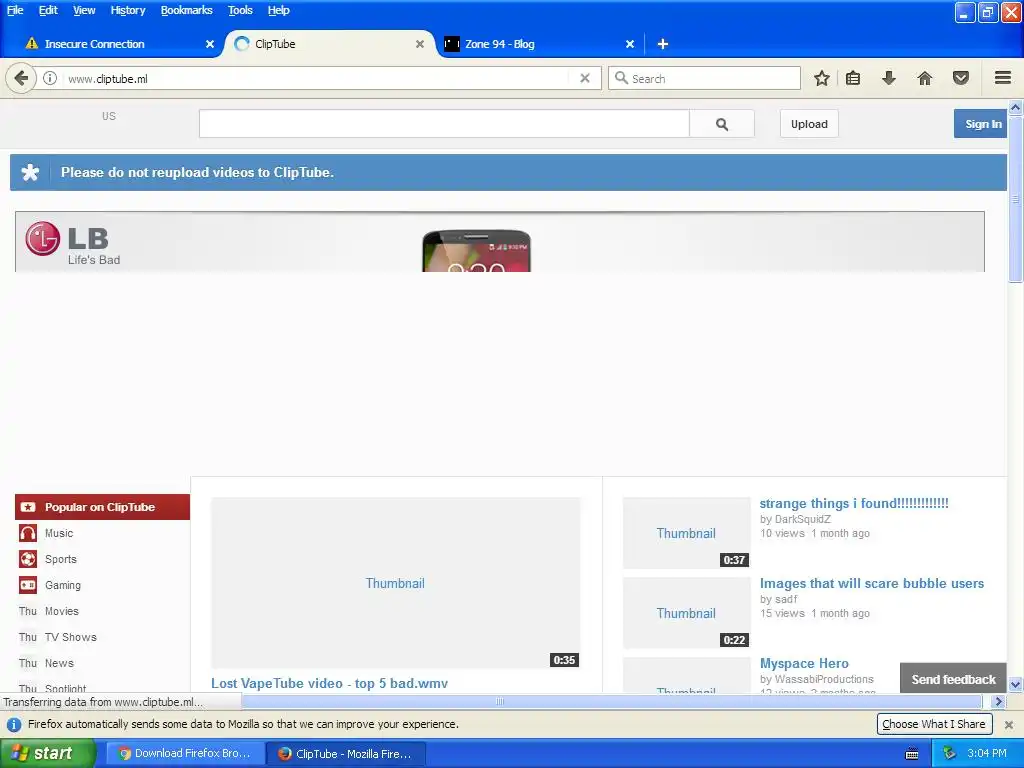Image resolution: width=1024 pixels, height=768 pixels.
Task: Click the vertical scrollbar up arrow
Action: 1016,107
